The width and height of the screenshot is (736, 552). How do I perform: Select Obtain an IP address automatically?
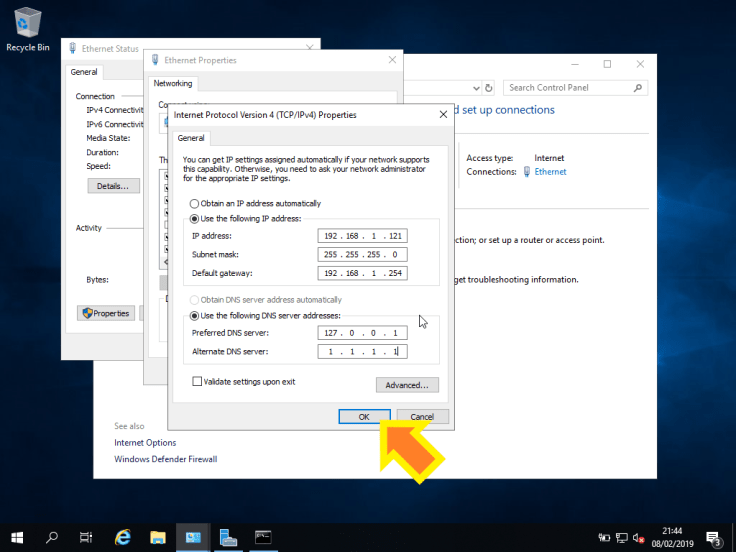tap(195, 203)
